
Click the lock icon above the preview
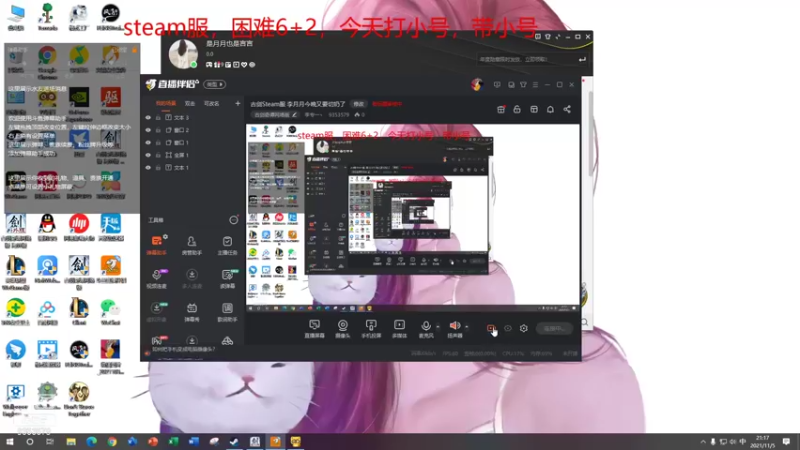tap(517, 109)
